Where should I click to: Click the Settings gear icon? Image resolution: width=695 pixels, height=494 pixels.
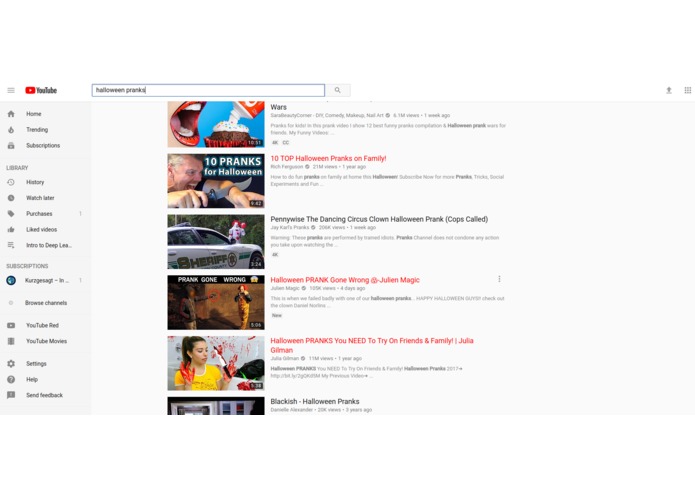[x=11, y=364]
